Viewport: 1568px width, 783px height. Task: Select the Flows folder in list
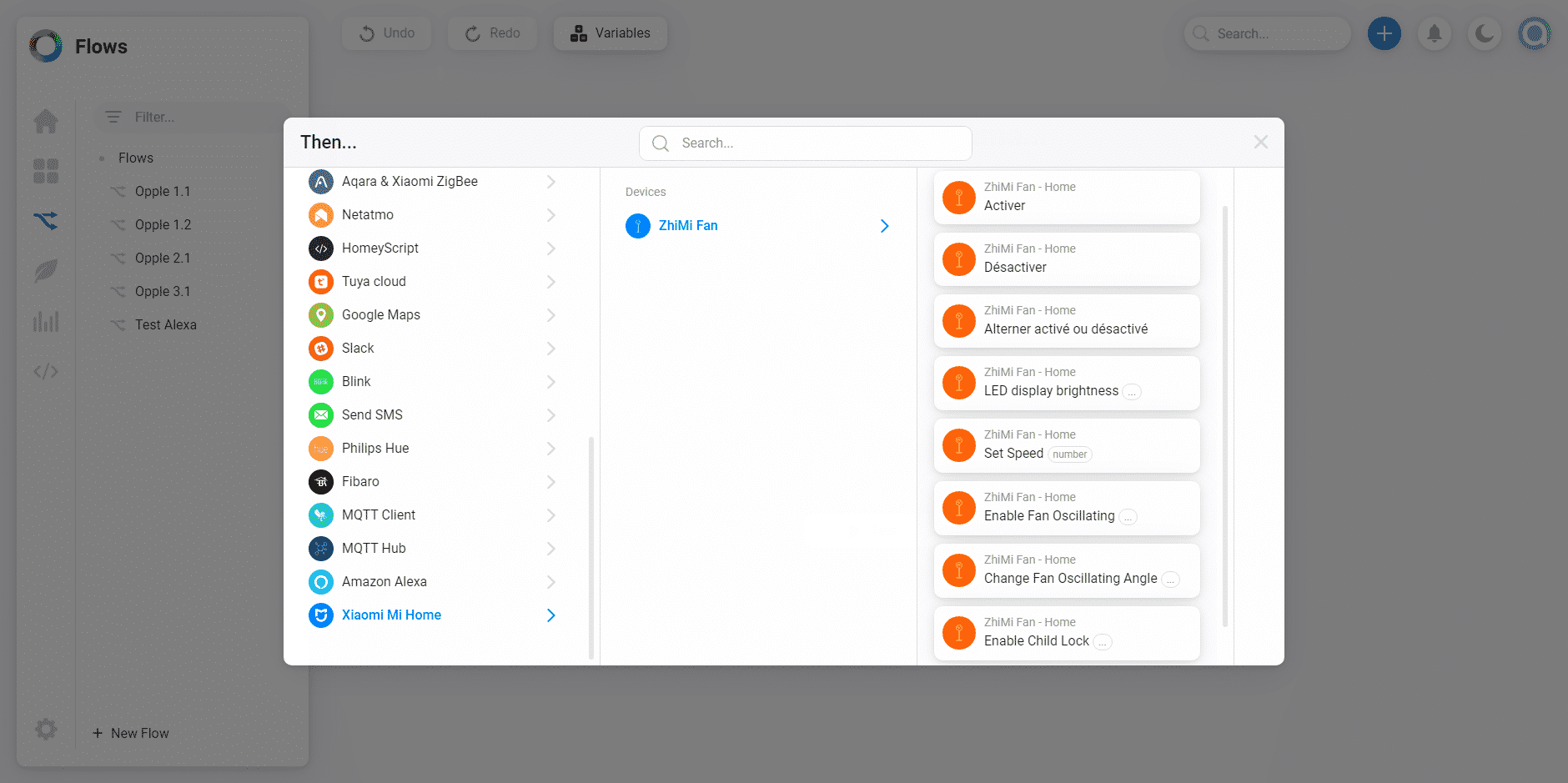pos(136,158)
